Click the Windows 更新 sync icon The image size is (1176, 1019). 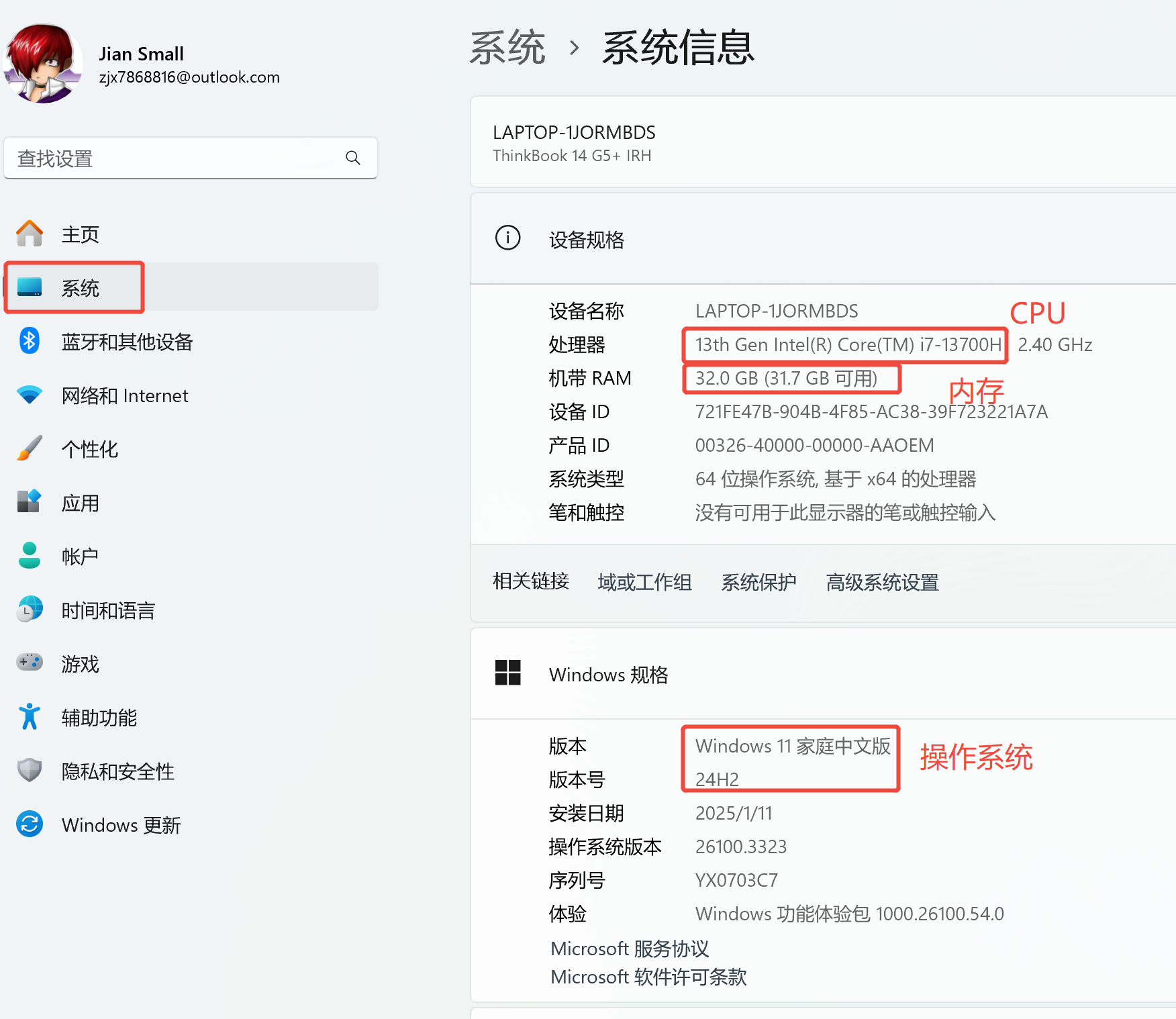(x=30, y=824)
